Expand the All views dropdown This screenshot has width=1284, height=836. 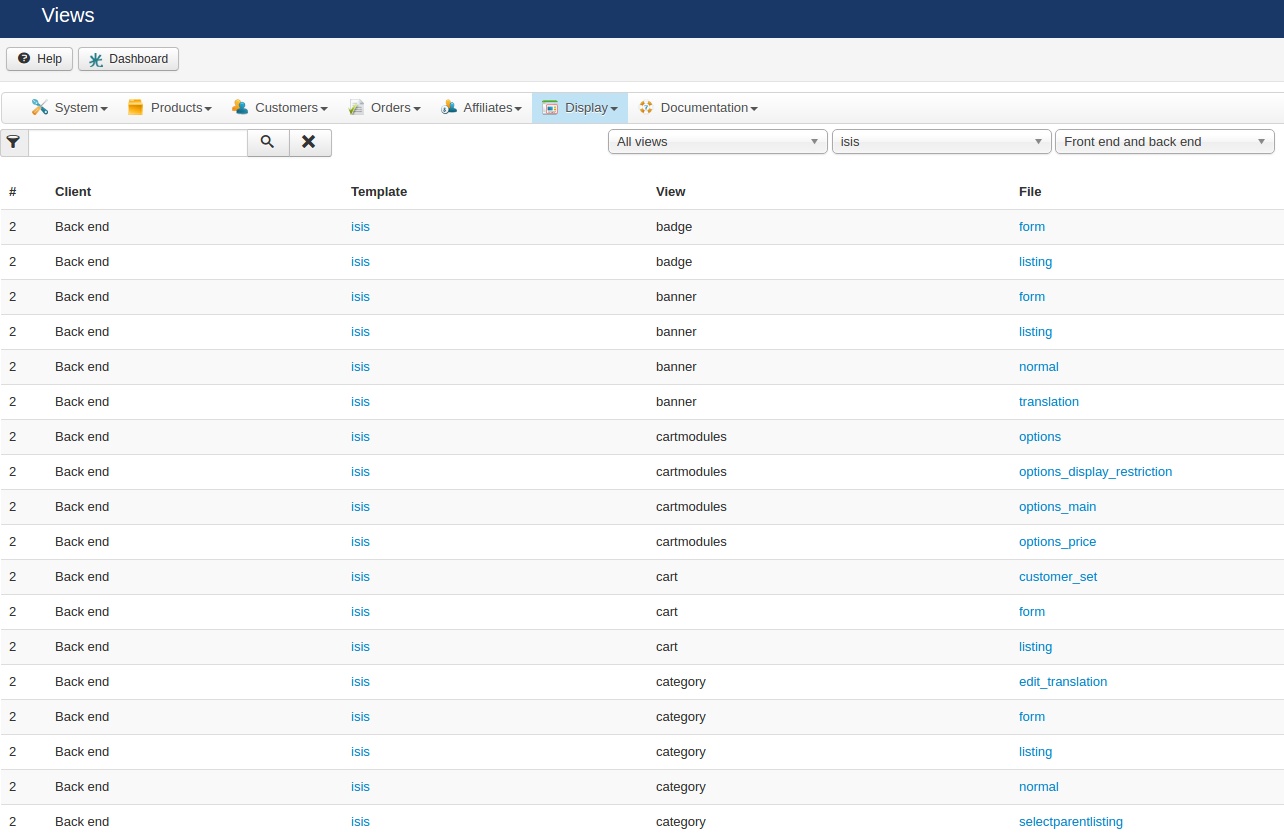717,142
